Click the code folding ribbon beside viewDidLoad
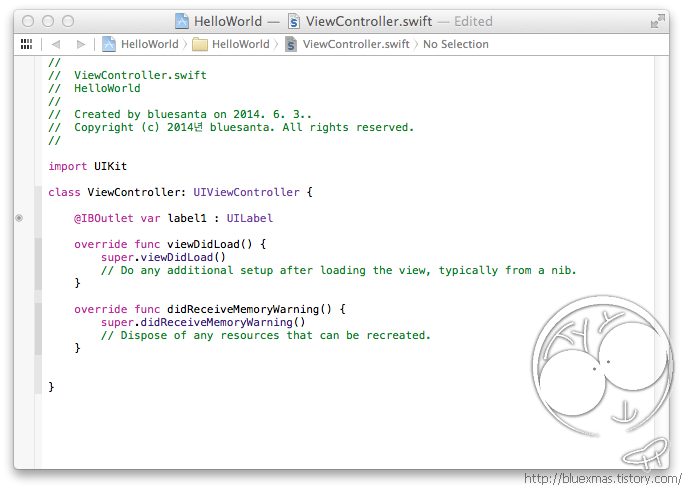 point(38,264)
